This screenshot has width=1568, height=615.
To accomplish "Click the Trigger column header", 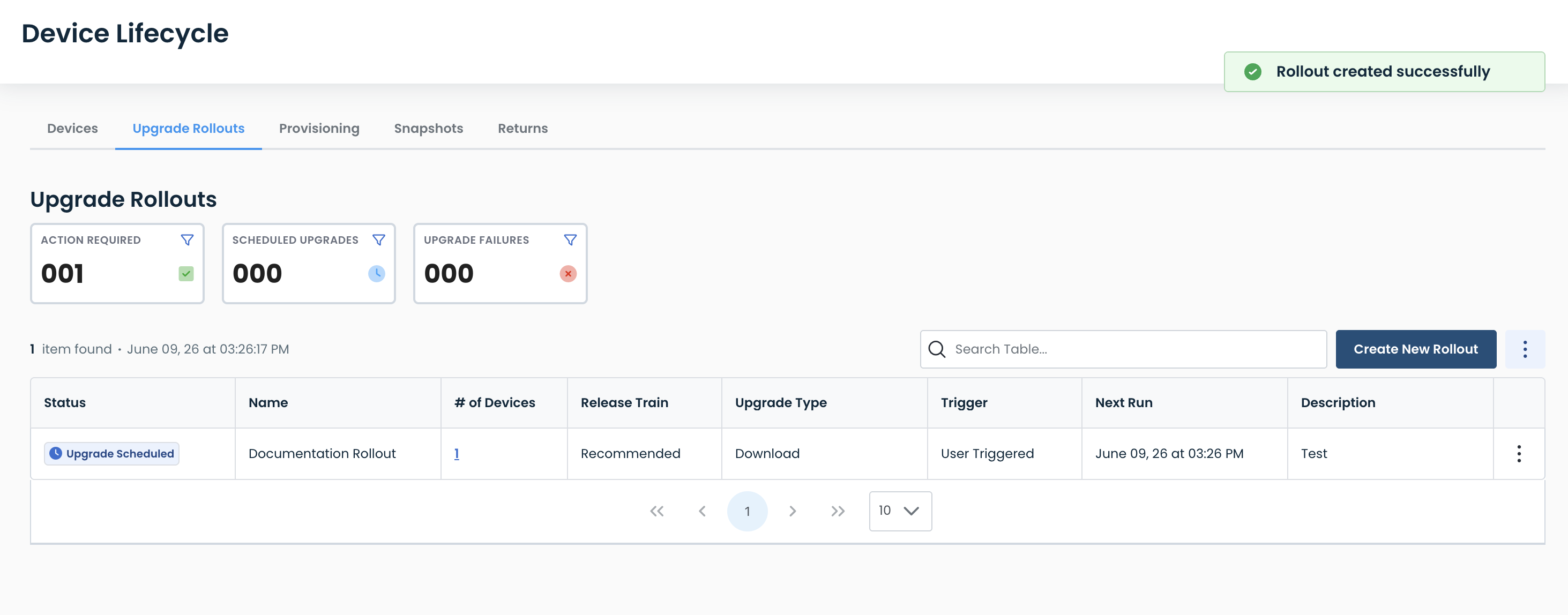I will coord(1005,403).
